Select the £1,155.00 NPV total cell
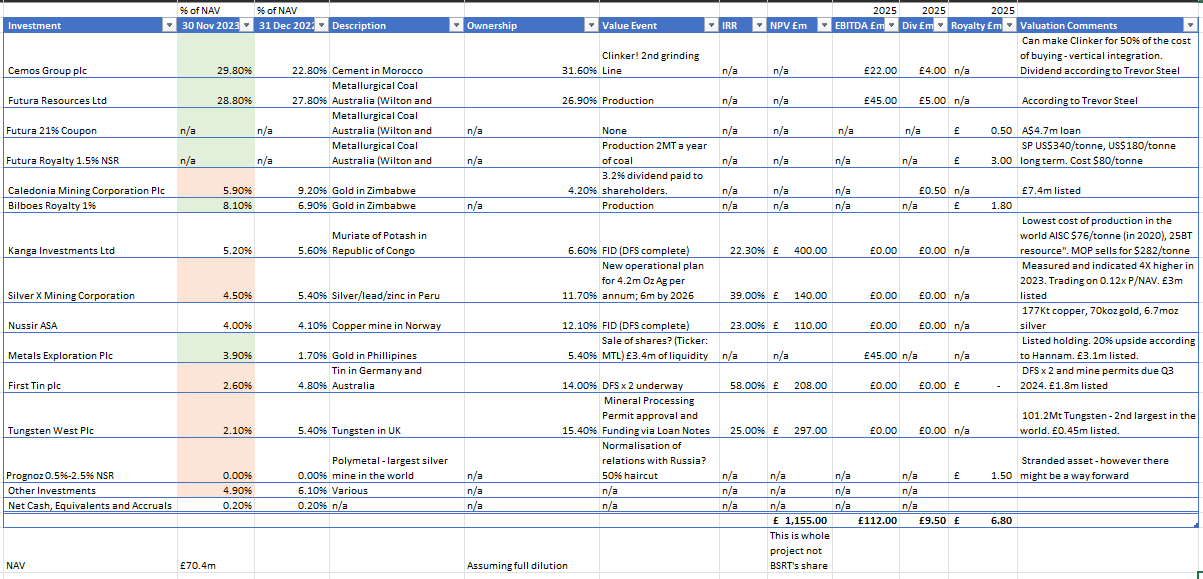1203x579 pixels. click(x=799, y=521)
